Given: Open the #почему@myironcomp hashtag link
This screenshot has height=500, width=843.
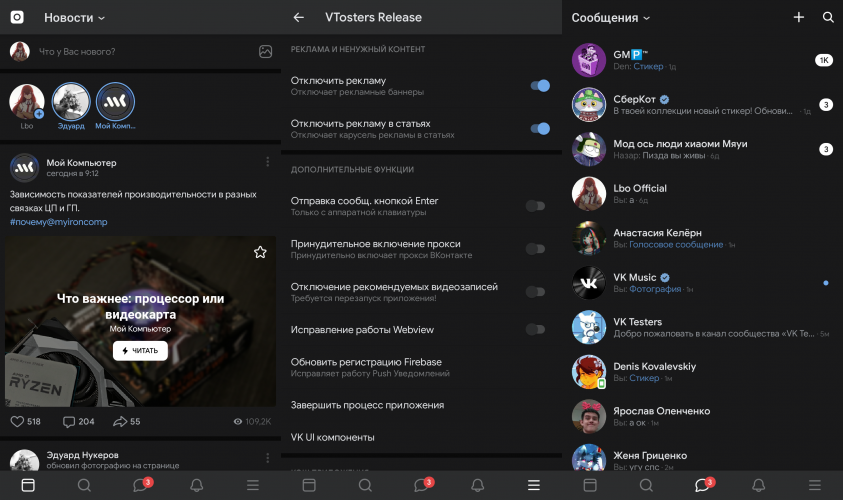Looking at the screenshot, I should (x=59, y=222).
